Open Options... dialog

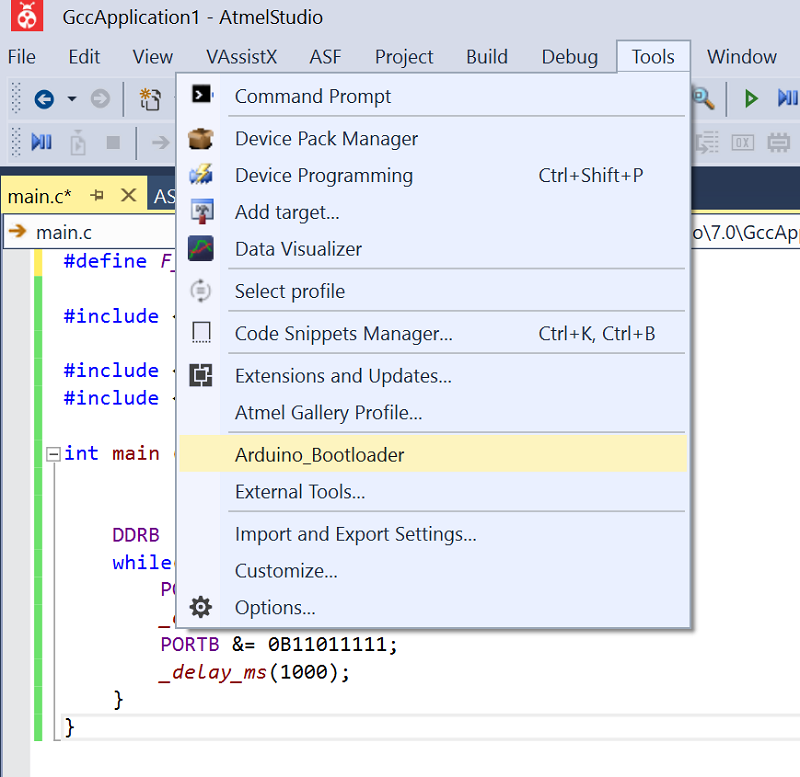(x=433, y=607)
